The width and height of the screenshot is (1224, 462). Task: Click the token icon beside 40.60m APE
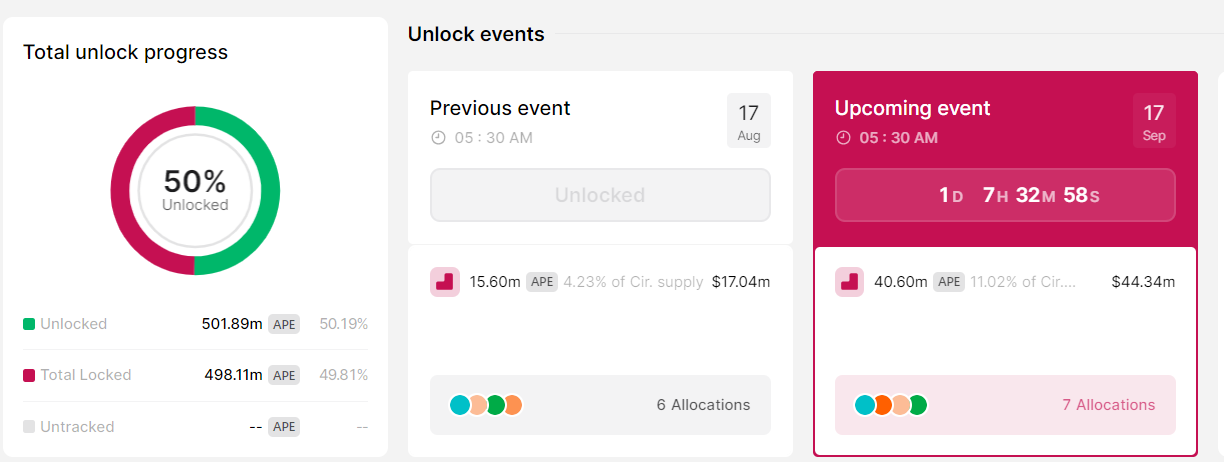coord(849,282)
